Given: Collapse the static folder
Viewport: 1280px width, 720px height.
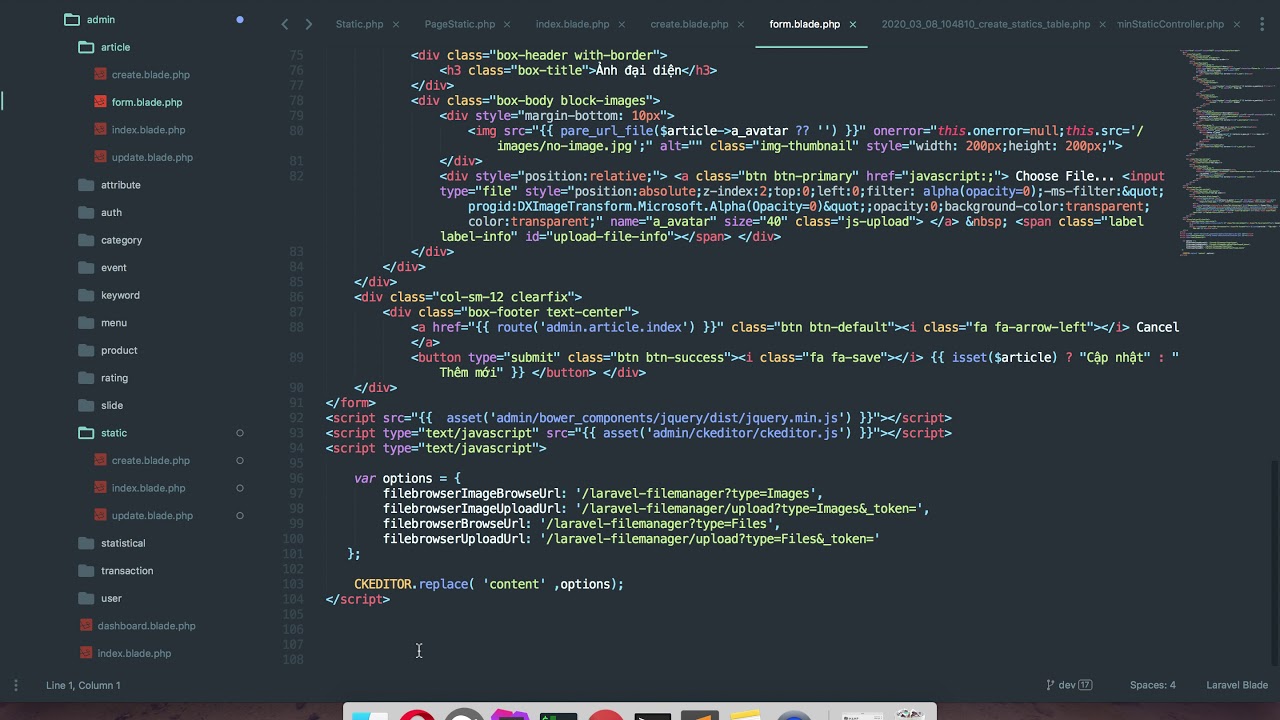Looking at the screenshot, I should pyautogui.click(x=85, y=433).
